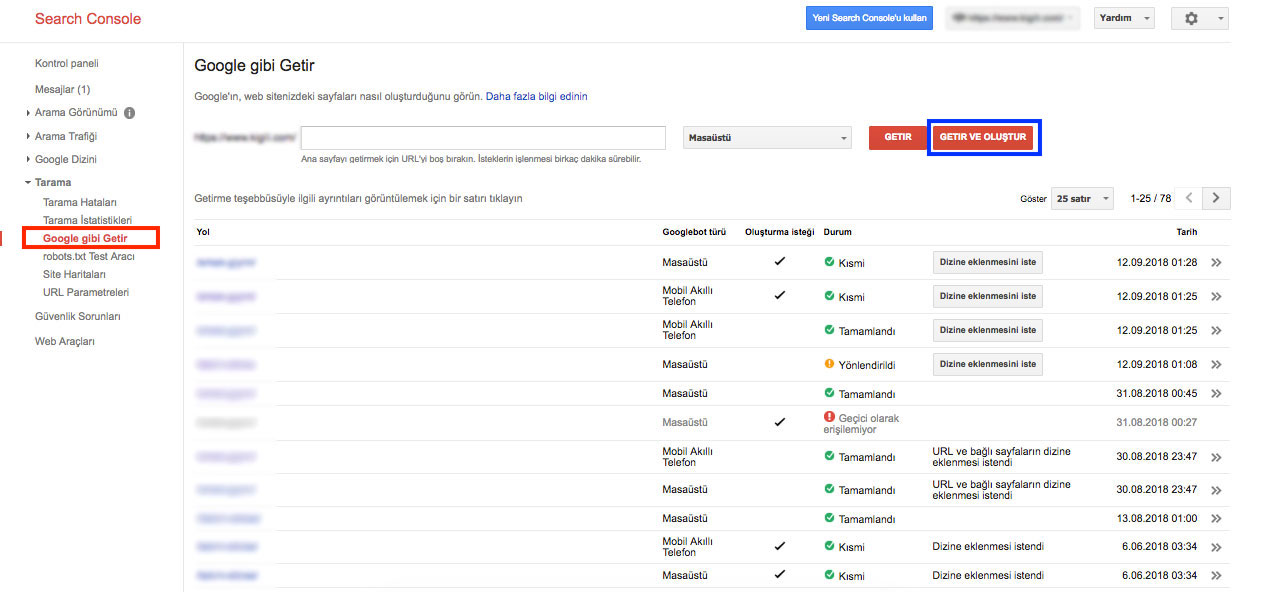The width and height of the screenshot is (1268, 592).
Task: Open details arrow for 23:47 Masaüstü row
Action: point(1216,490)
